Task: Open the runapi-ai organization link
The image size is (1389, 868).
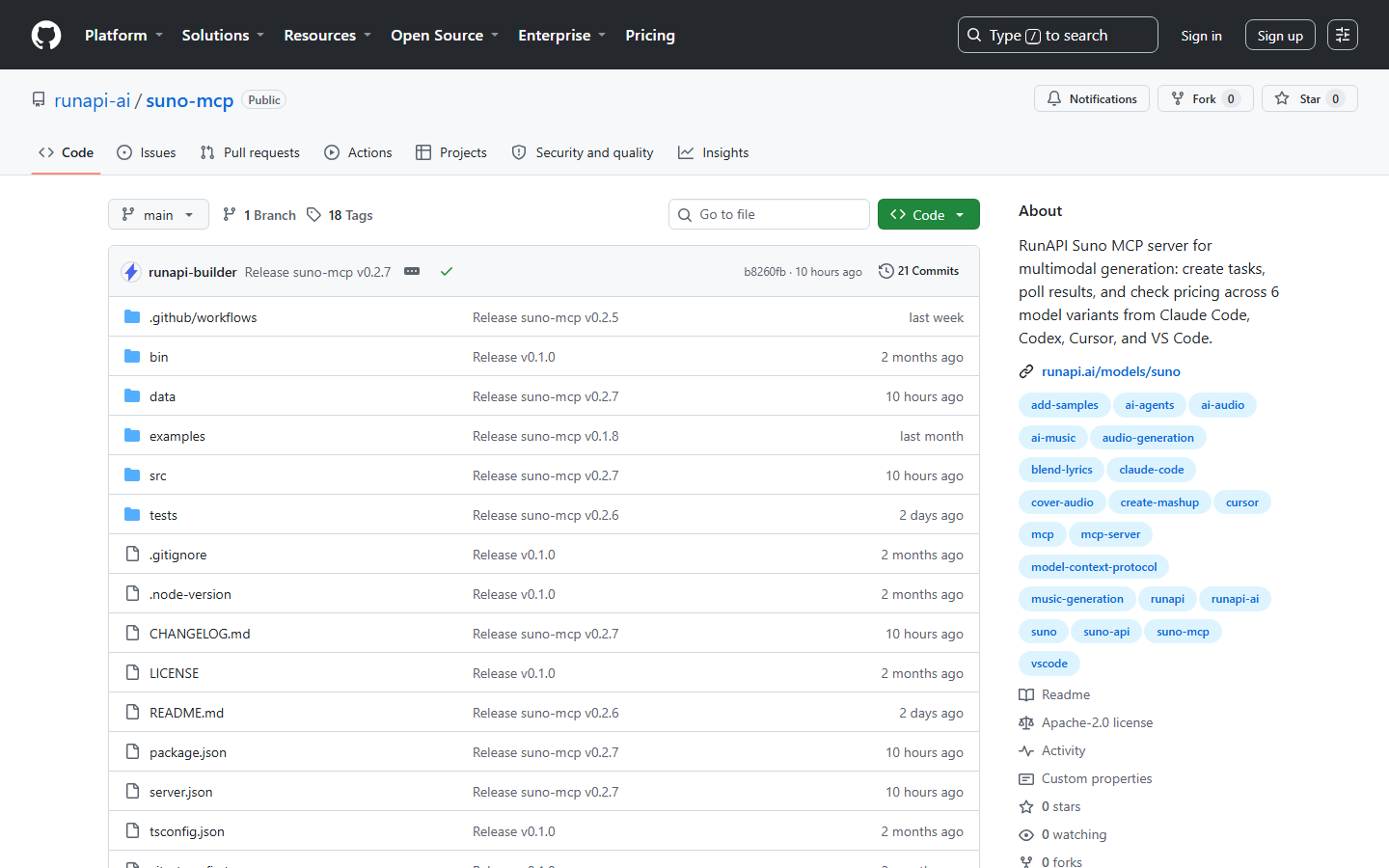Action: click(92, 100)
